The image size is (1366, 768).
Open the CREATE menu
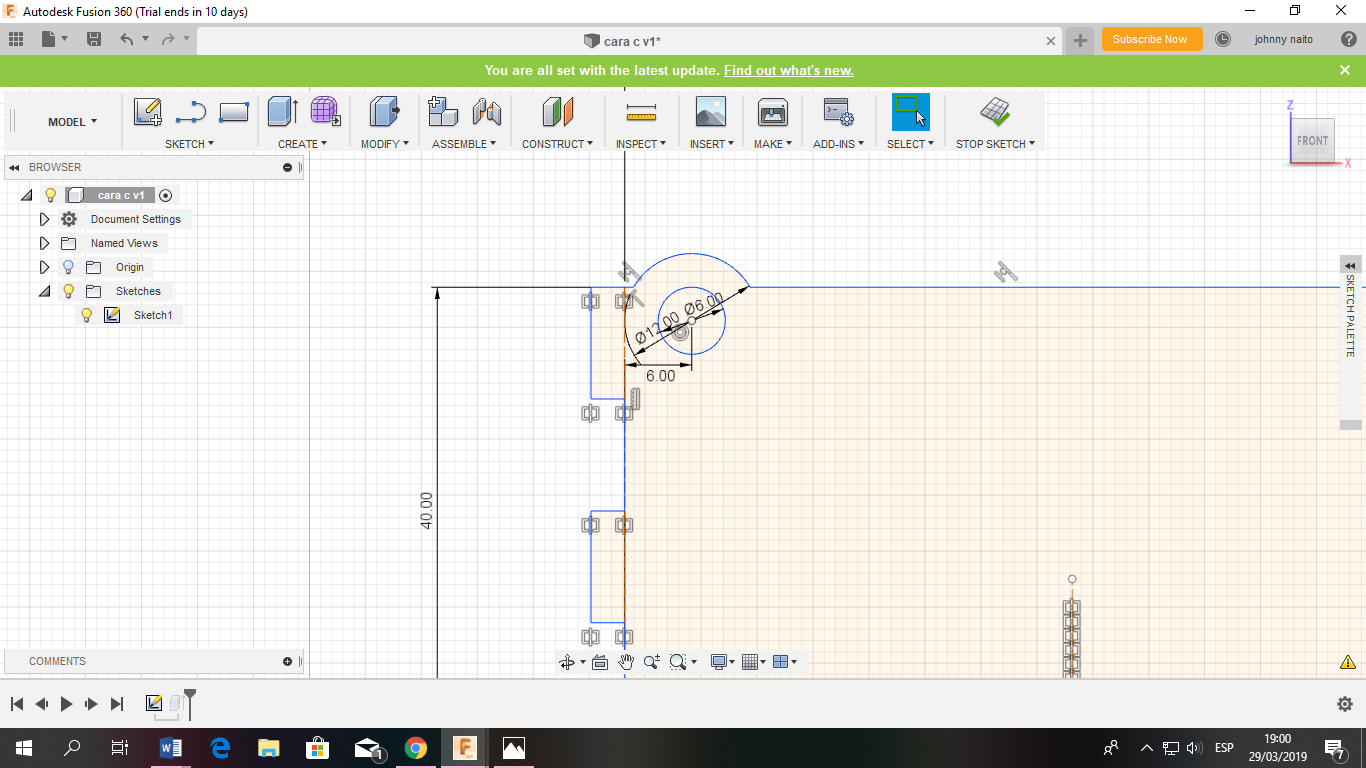pyautogui.click(x=302, y=144)
